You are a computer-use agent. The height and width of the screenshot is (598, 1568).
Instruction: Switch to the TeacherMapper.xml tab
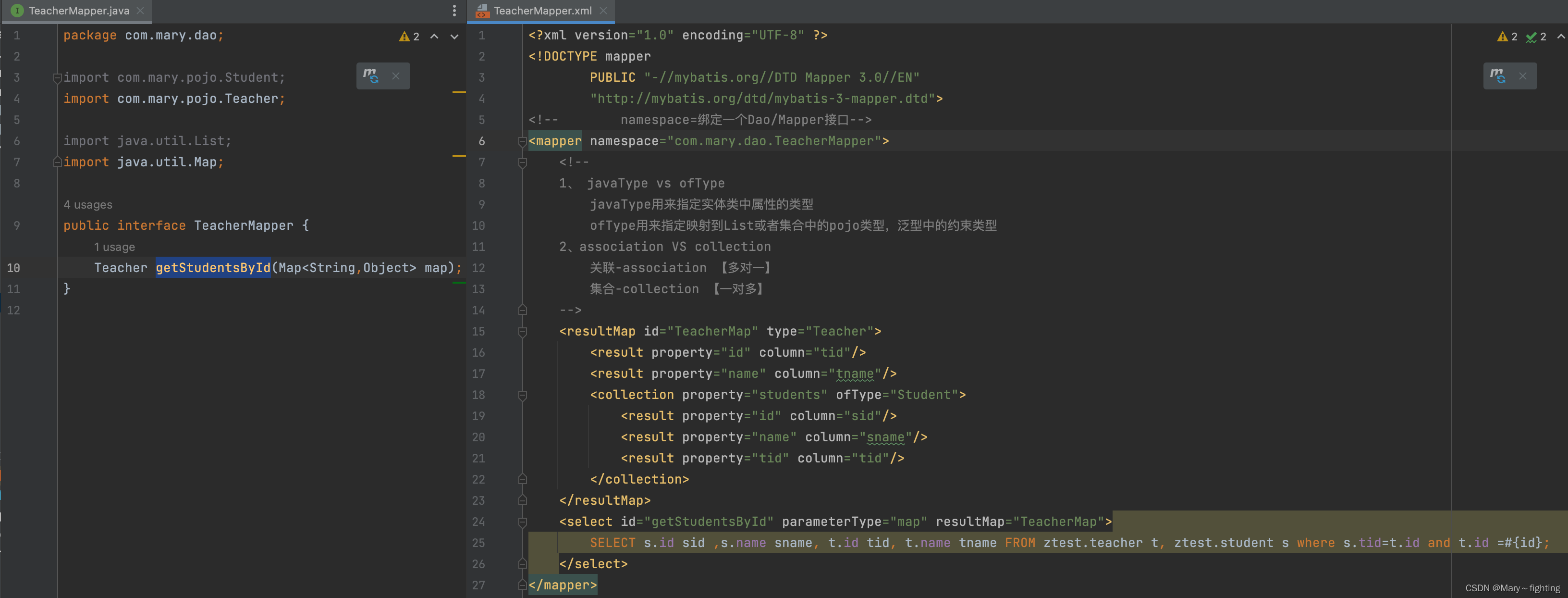542,11
